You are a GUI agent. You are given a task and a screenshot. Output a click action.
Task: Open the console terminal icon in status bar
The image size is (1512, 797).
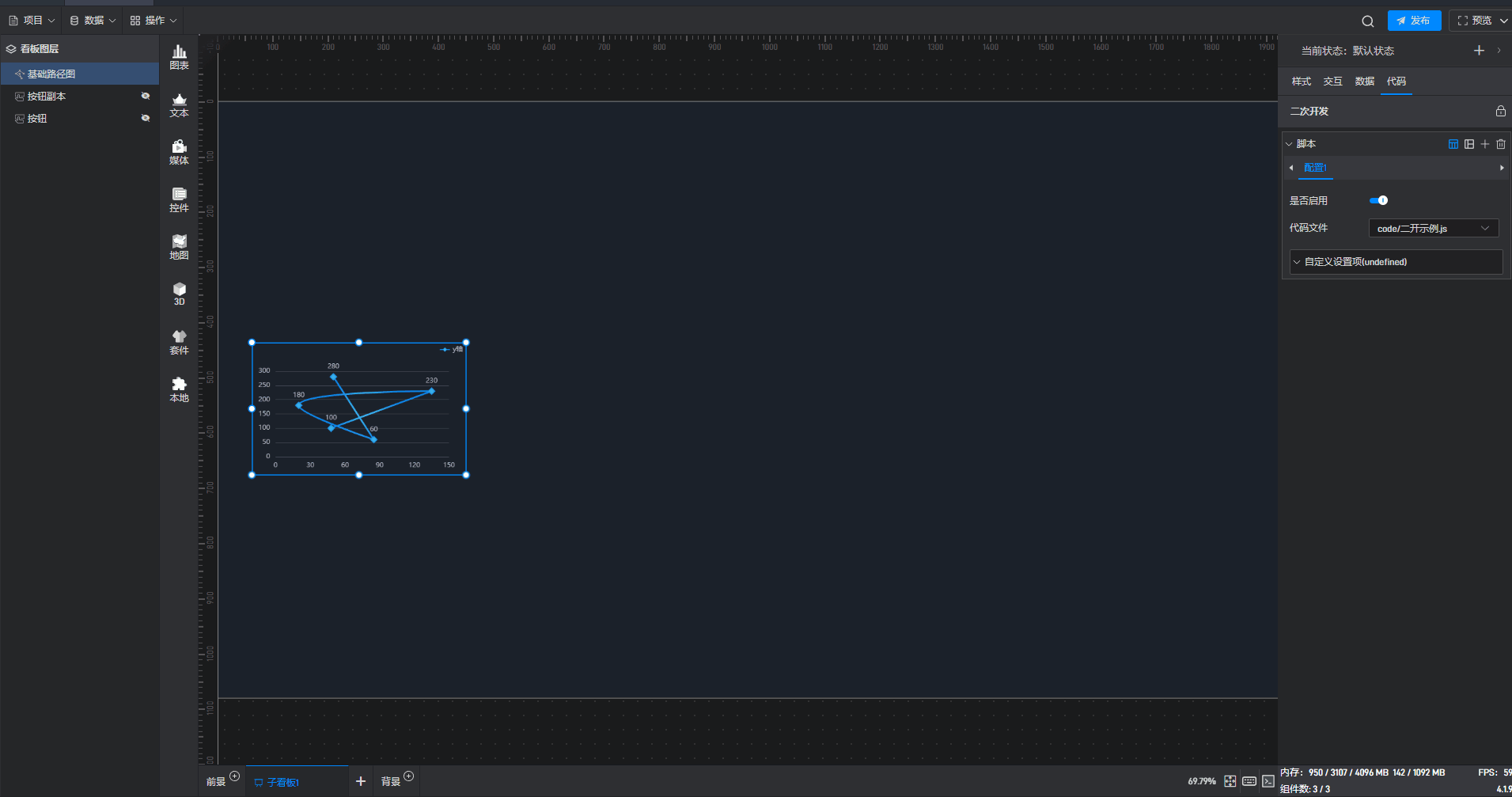point(1268,781)
